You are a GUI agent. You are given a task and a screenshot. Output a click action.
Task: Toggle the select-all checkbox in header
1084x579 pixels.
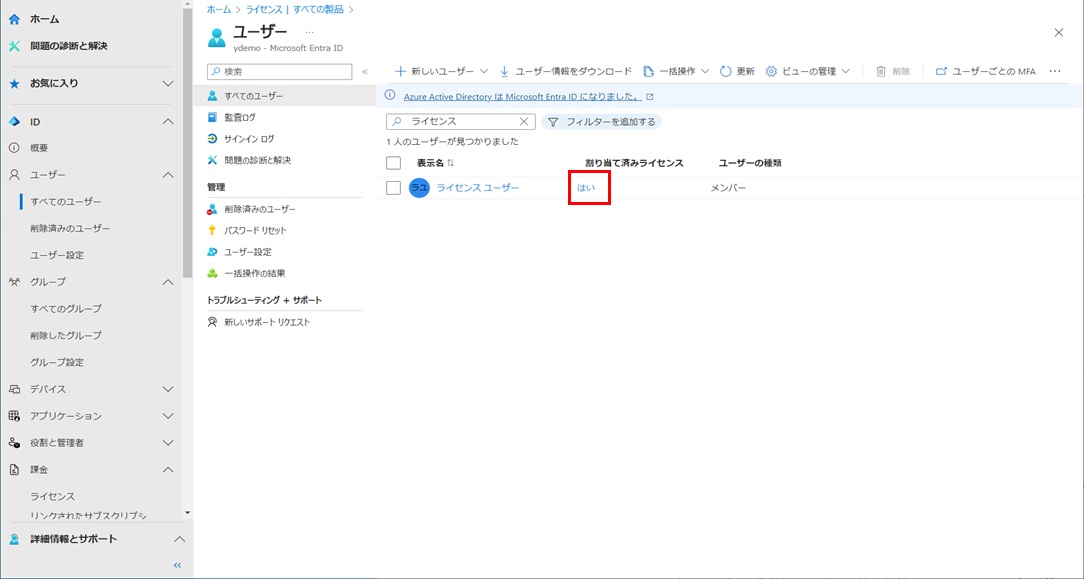coord(393,163)
